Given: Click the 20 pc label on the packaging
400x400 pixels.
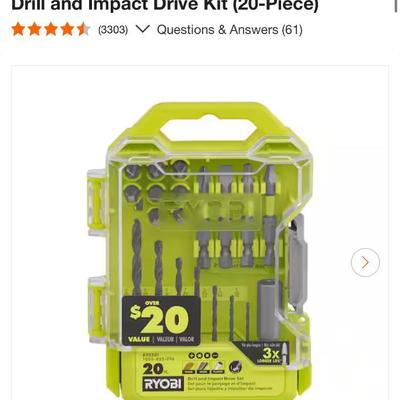Looking at the screenshot, I should 154,369.
